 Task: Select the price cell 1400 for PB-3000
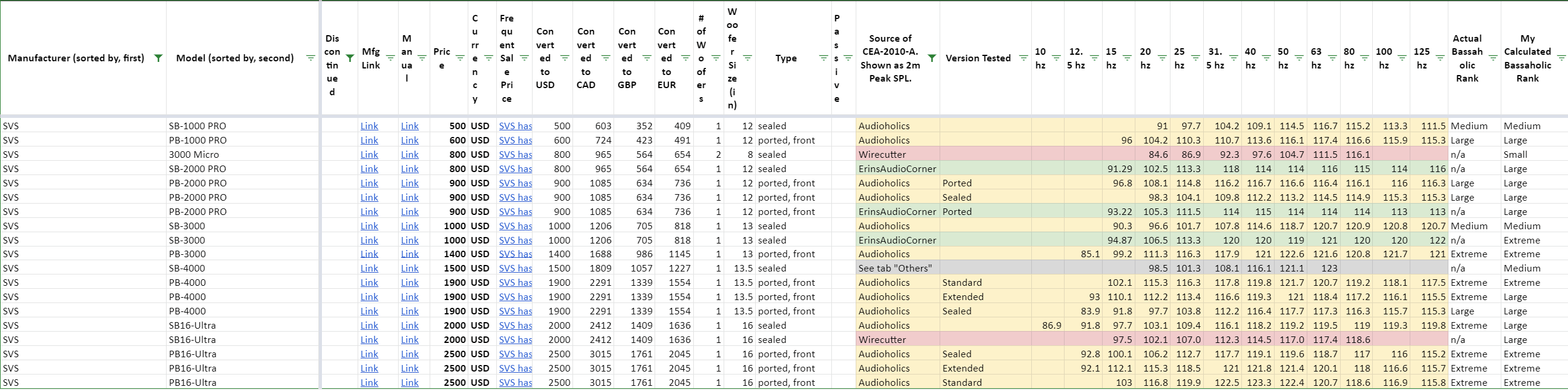[x=449, y=254]
